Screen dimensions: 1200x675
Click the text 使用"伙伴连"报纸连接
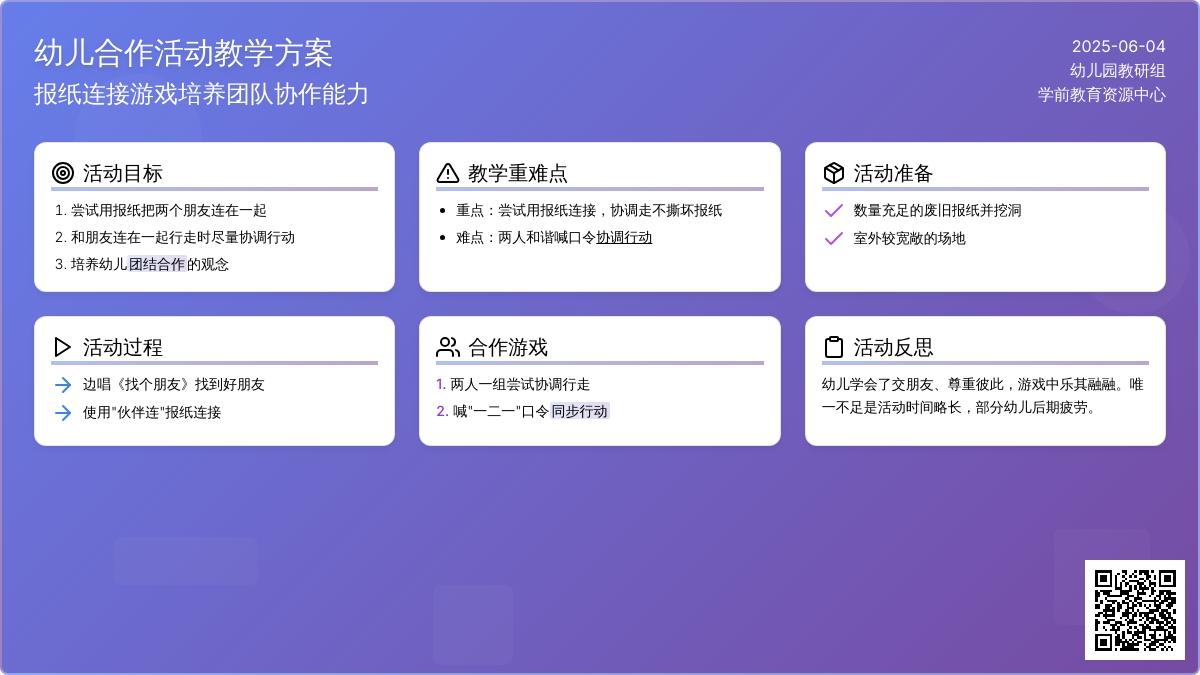(x=152, y=413)
